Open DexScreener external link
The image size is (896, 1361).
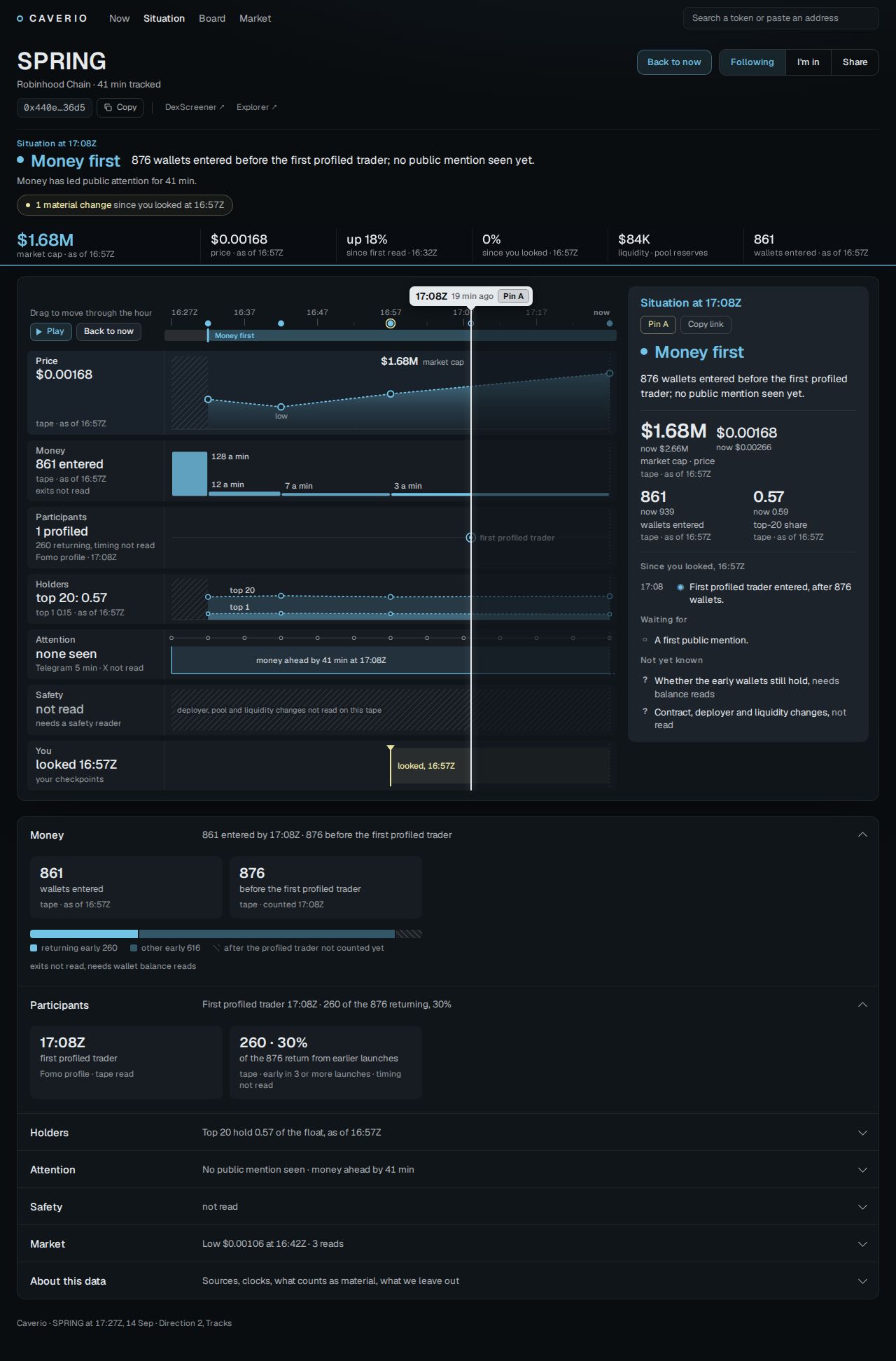tap(195, 107)
